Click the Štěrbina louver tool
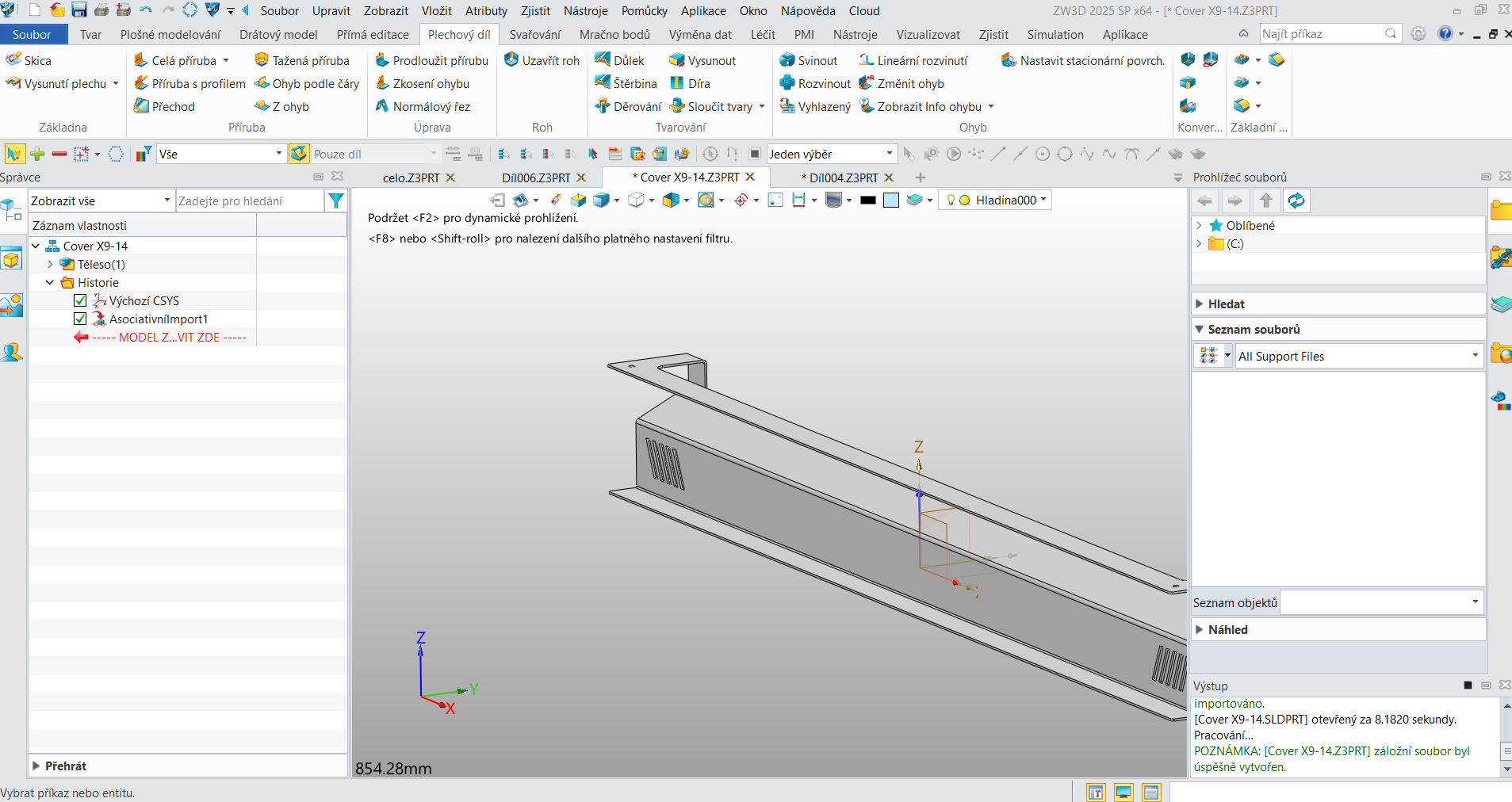The width and height of the screenshot is (1512, 802). click(626, 83)
